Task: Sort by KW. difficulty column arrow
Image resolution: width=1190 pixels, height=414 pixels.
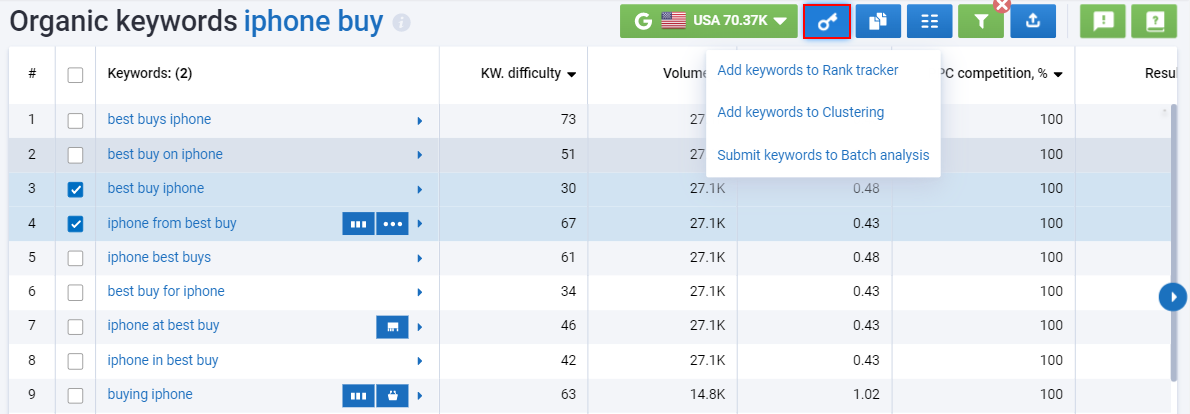Action: tap(571, 74)
